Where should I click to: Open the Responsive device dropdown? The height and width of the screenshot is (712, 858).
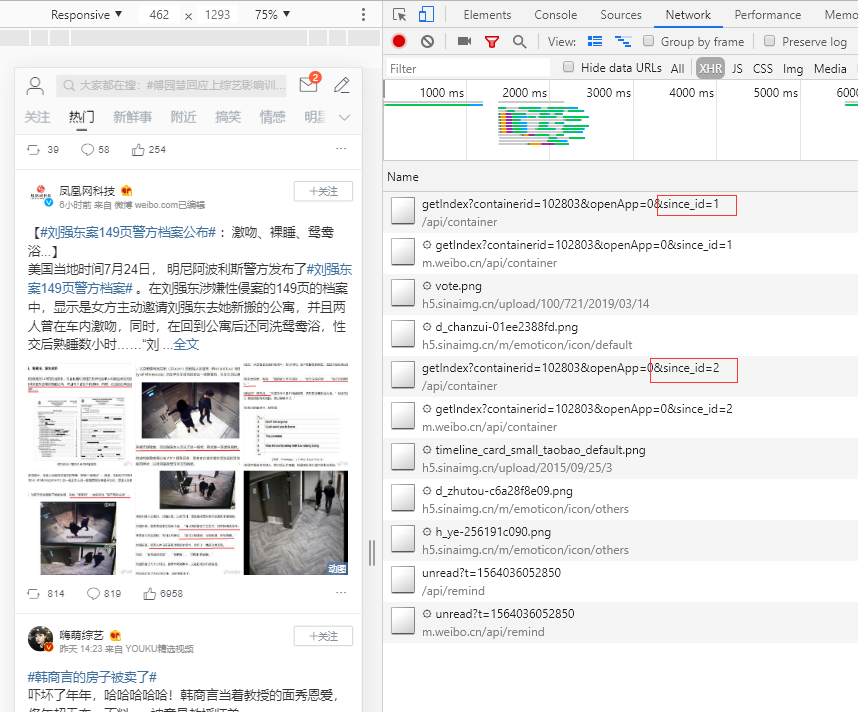86,15
